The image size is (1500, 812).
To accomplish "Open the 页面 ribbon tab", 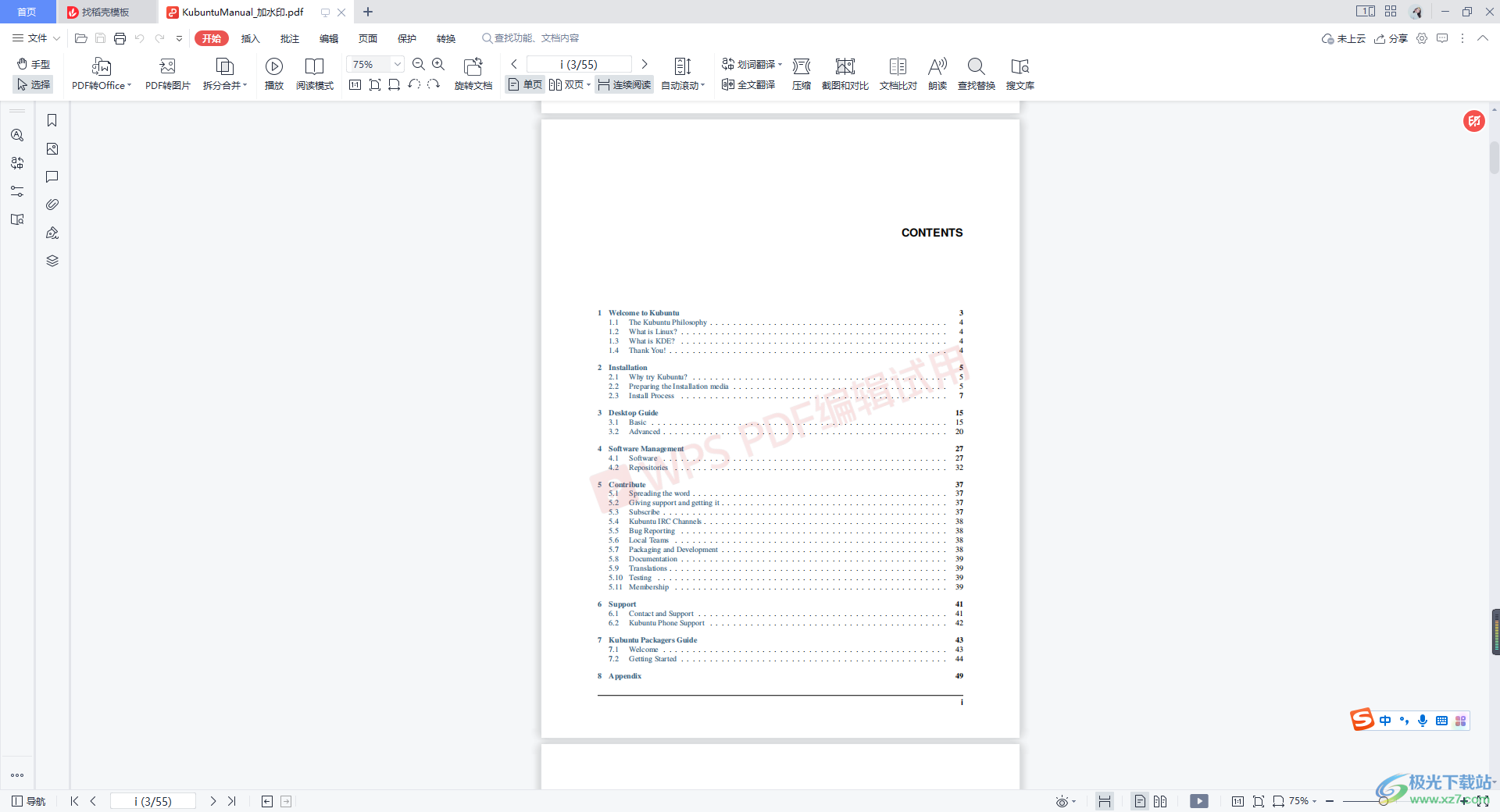I will tap(368, 38).
